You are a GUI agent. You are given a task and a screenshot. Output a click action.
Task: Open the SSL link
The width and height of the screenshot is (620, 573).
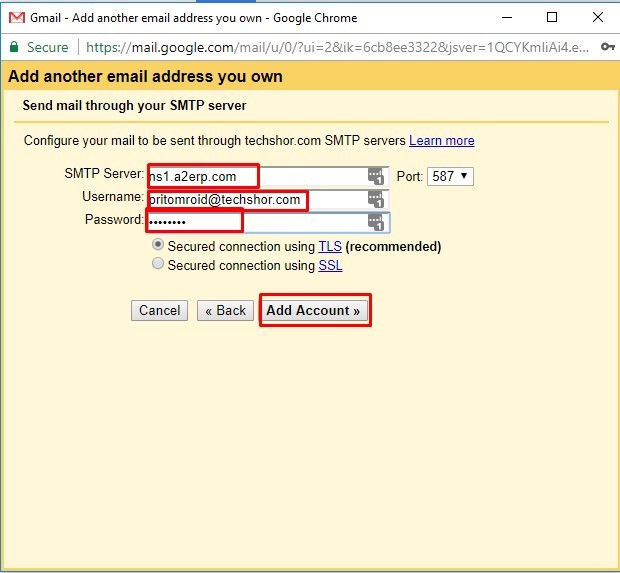(330, 265)
